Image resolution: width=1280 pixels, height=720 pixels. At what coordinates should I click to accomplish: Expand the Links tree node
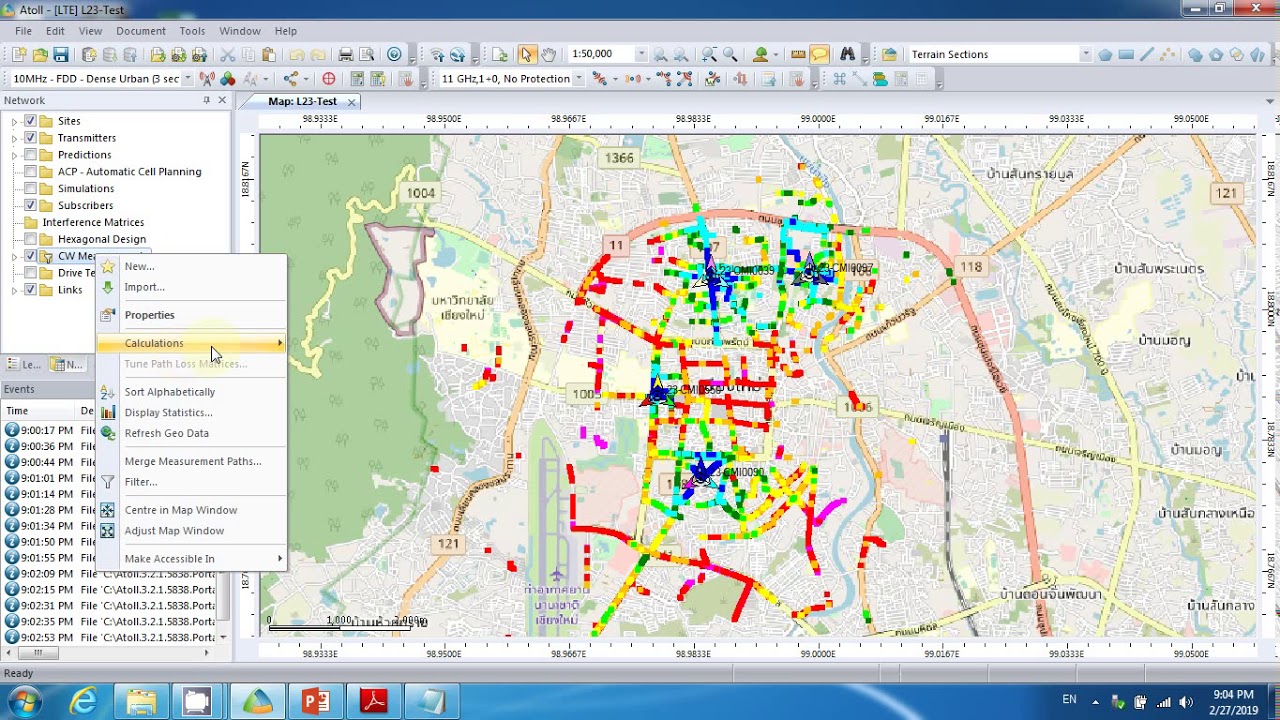15,290
